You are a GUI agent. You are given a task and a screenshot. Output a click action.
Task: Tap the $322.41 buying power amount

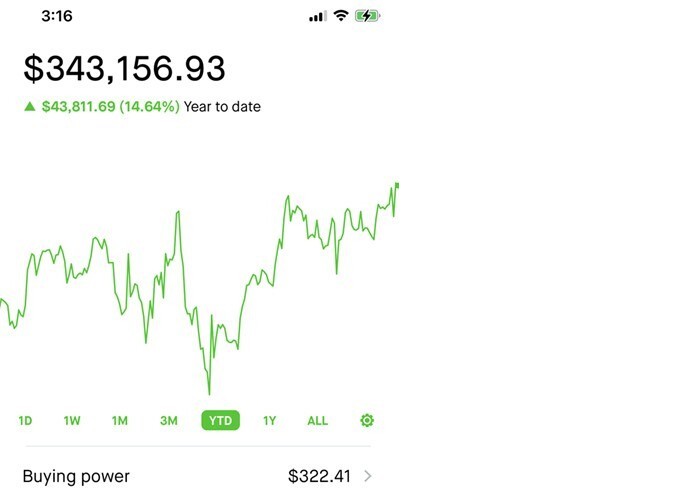(319, 476)
